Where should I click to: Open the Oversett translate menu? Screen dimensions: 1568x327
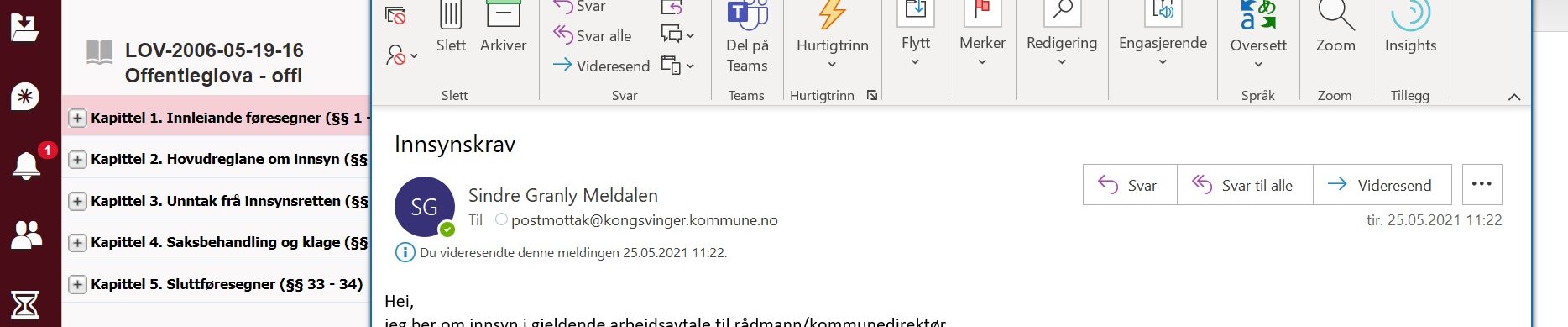(x=1258, y=35)
